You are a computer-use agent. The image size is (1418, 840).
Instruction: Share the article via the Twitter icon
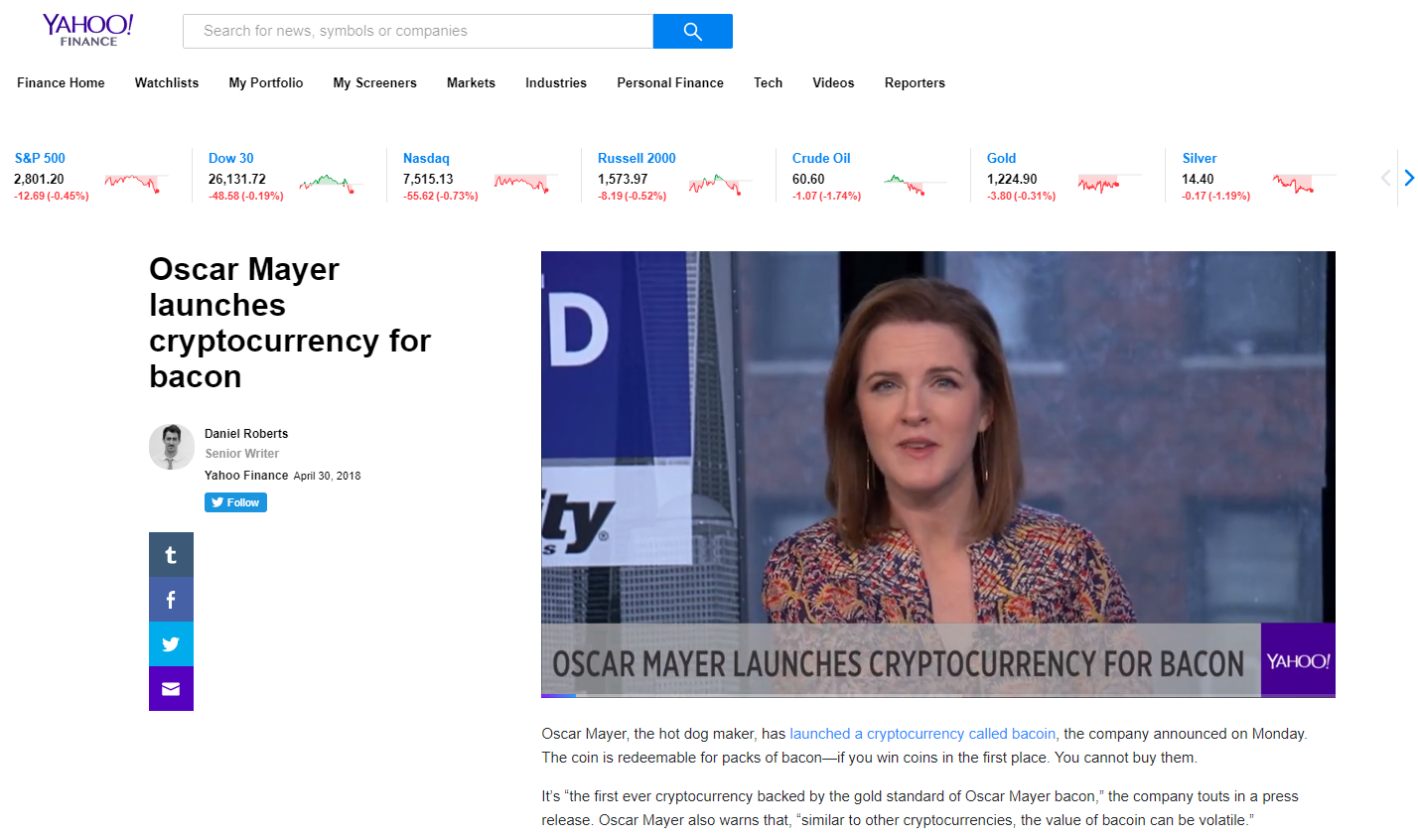171,643
